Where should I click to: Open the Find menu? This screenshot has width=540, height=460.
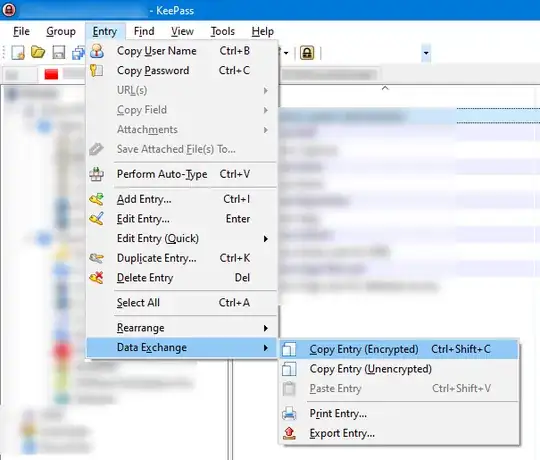coord(144,31)
